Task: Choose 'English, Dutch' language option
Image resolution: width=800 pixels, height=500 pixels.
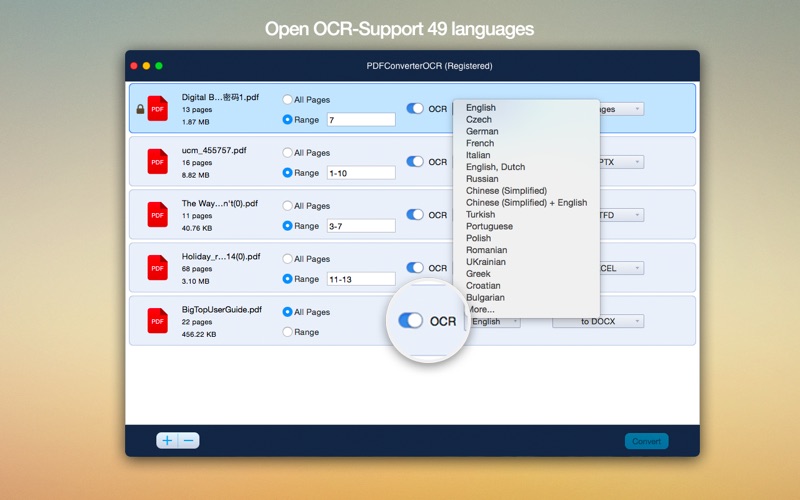Action: tap(526, 167)
